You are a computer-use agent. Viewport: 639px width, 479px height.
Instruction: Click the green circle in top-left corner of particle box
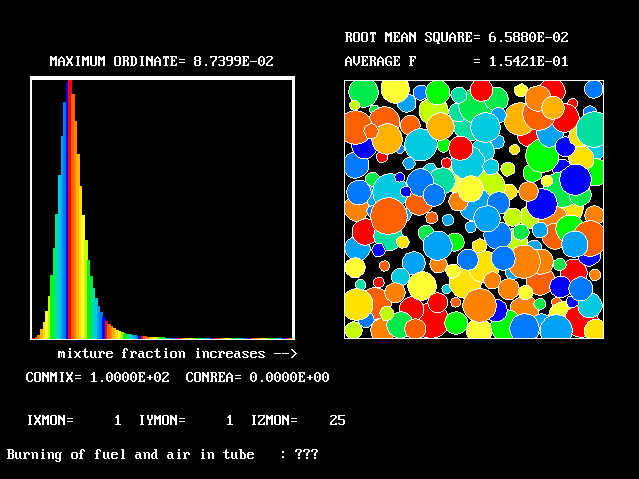pos(361,92)
